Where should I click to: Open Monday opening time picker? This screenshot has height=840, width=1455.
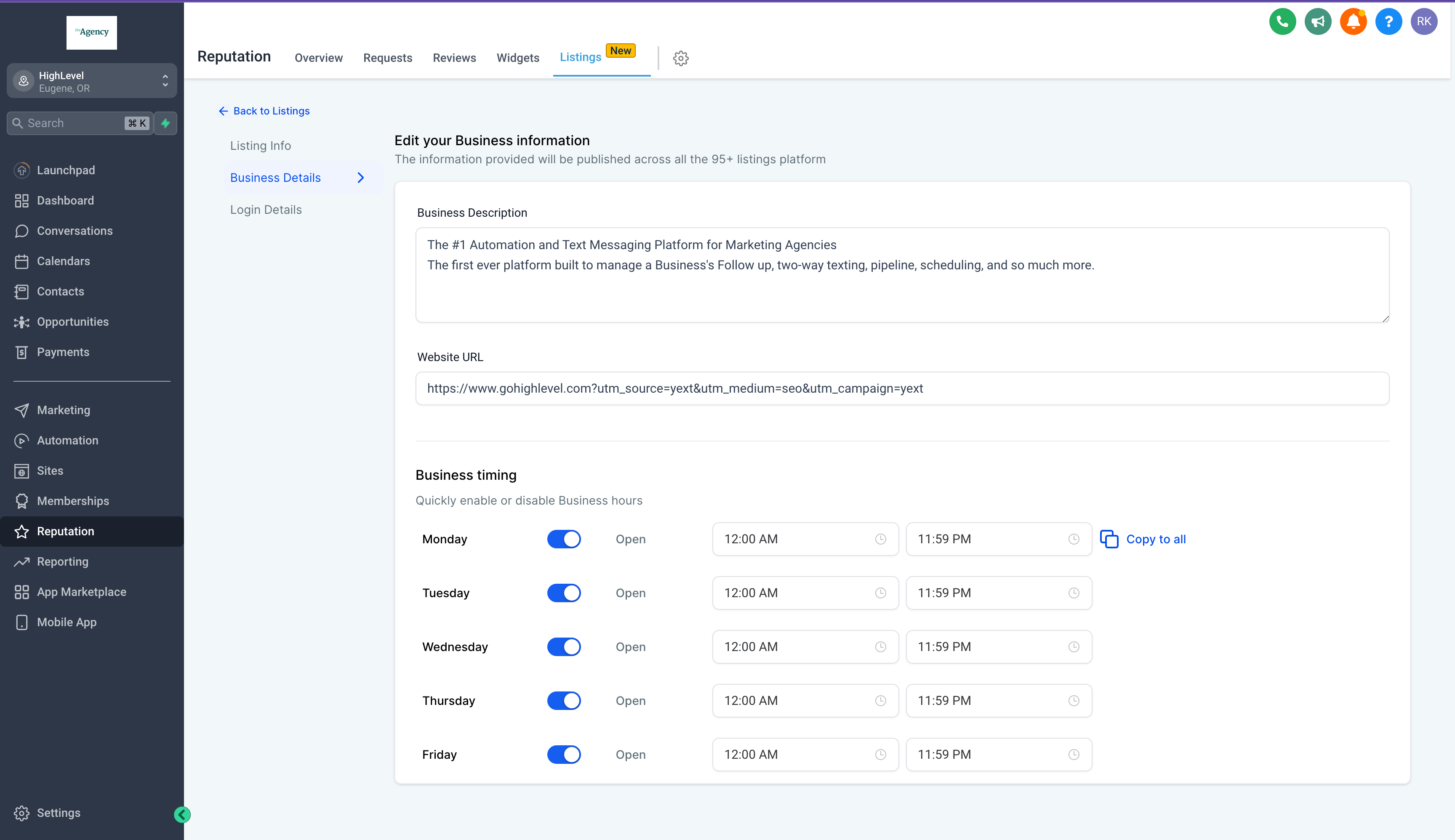(x=805, y=539)
